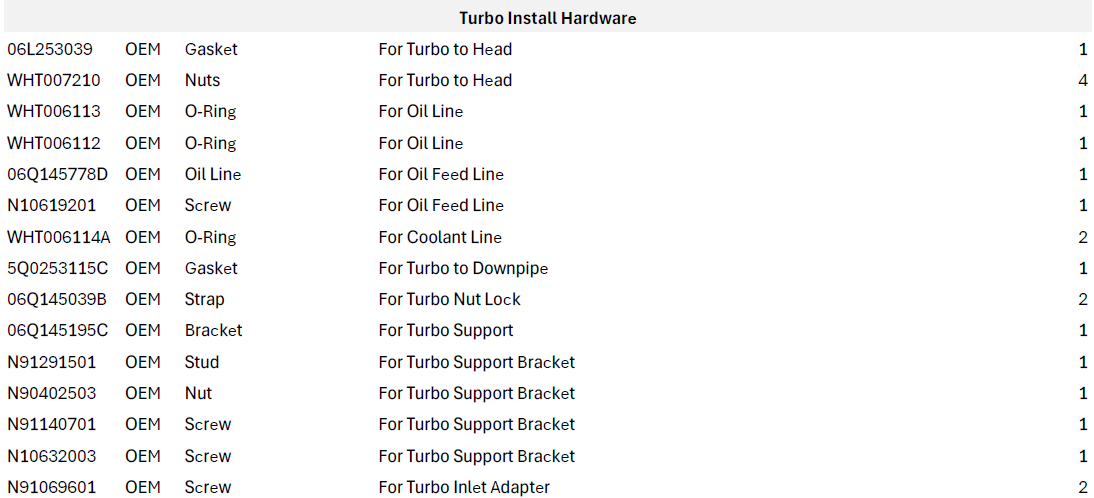Click the Stud description cell
The height and width of the screenshot is (498, 1094).
pyautogui.click(x=202, y=362)
